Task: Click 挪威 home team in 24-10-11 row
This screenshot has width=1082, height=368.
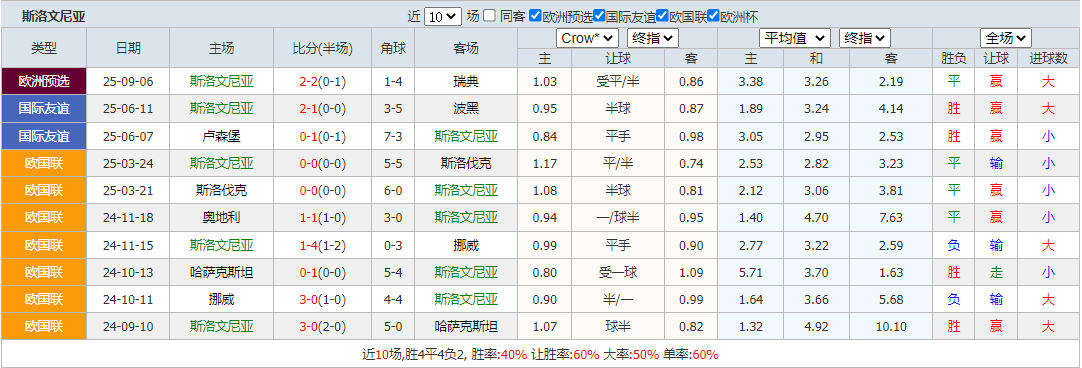Action: click(x=222, y=299)
